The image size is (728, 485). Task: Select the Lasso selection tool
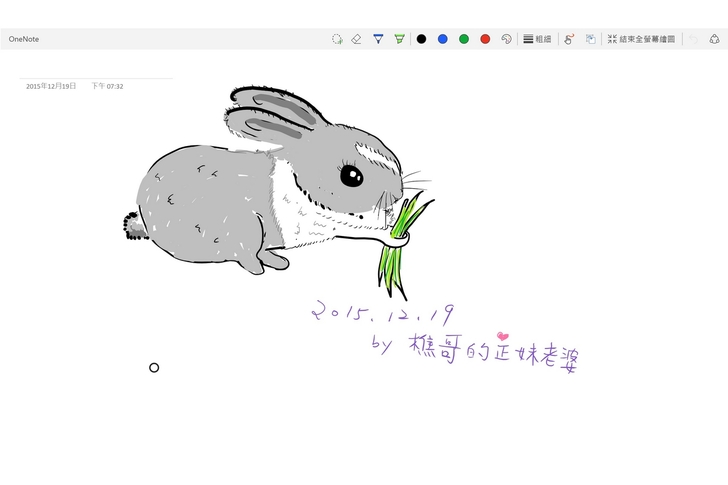pos(337,39)
